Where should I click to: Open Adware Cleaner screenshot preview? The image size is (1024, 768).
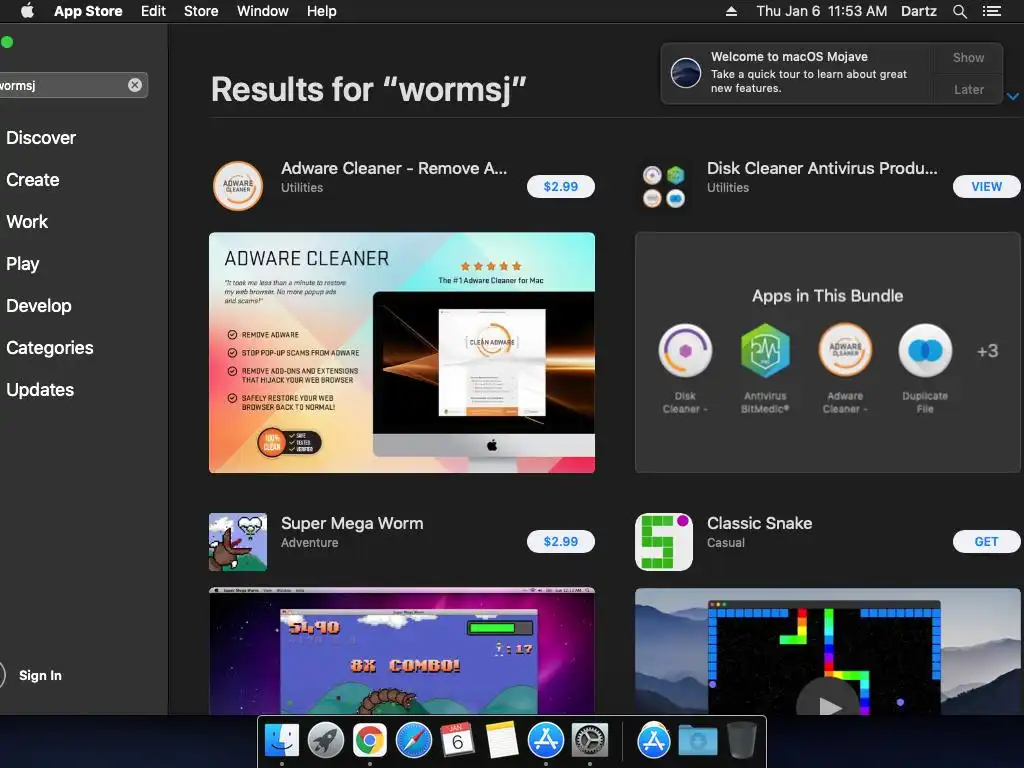(x=402, y=353)
